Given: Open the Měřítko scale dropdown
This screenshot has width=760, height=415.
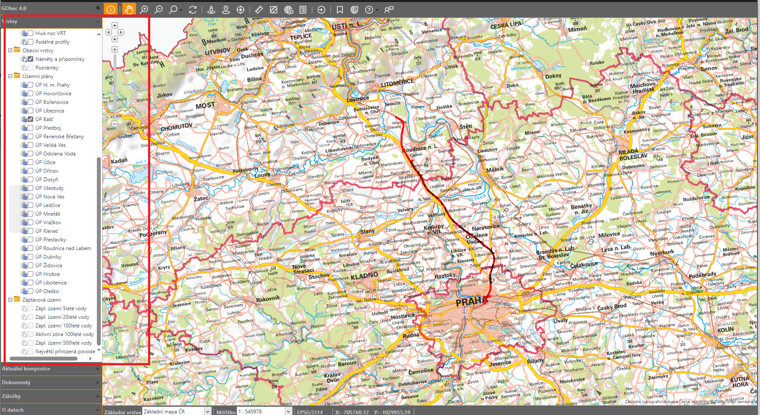Looking at the screenshot, I should 258,411.
